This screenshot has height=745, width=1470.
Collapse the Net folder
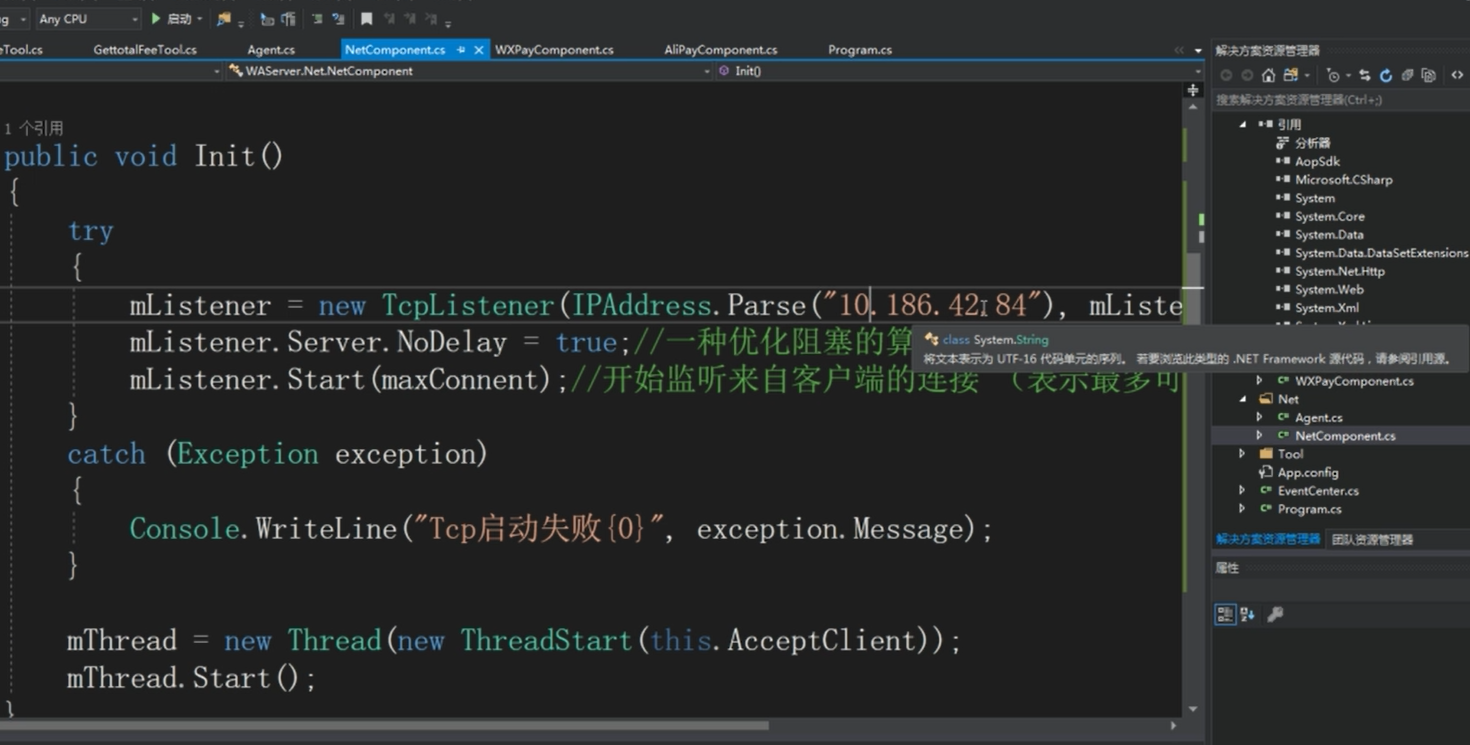tap(1243, 399)
